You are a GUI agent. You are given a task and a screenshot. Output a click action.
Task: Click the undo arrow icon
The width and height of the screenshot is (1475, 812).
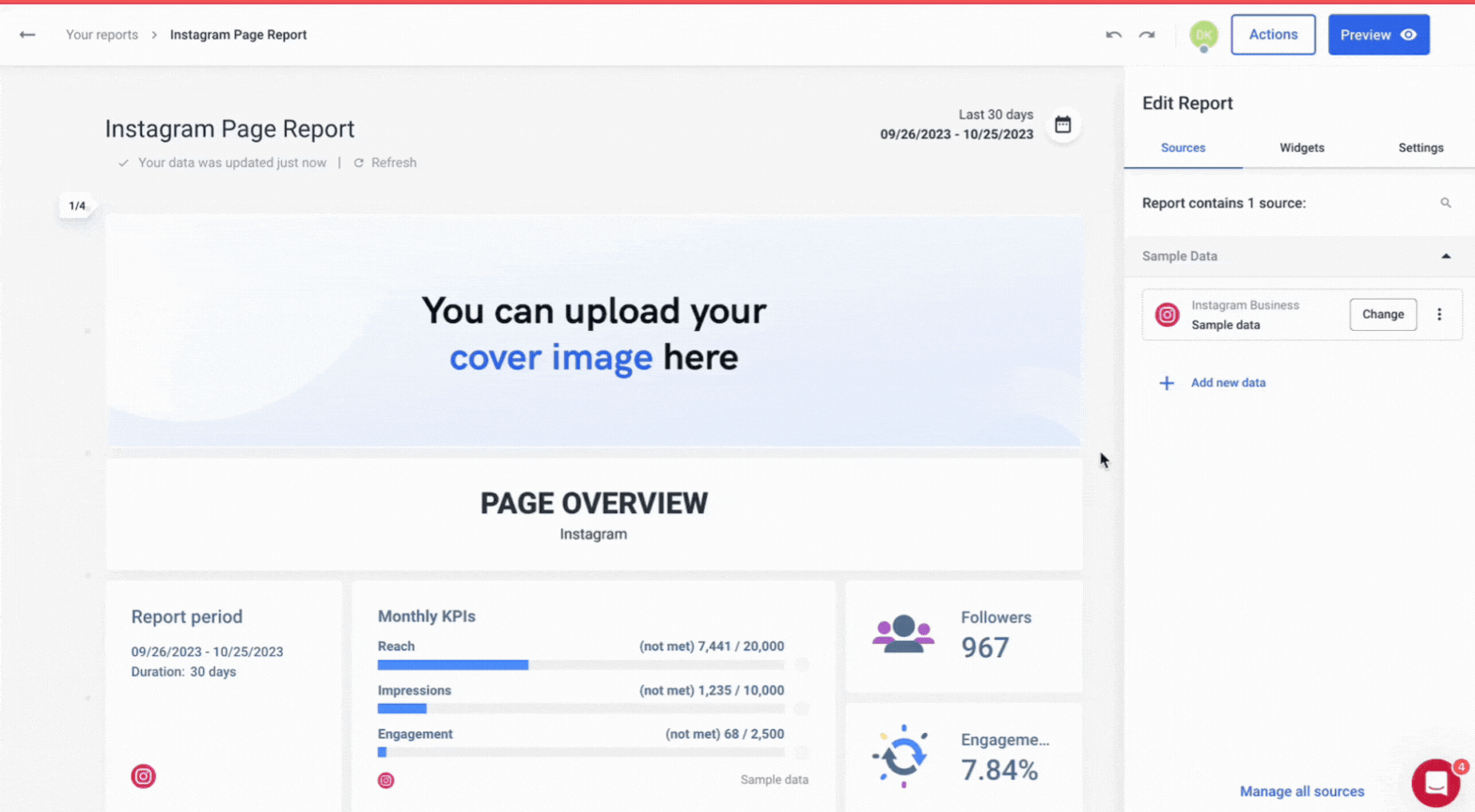[x=1113, y=35]
